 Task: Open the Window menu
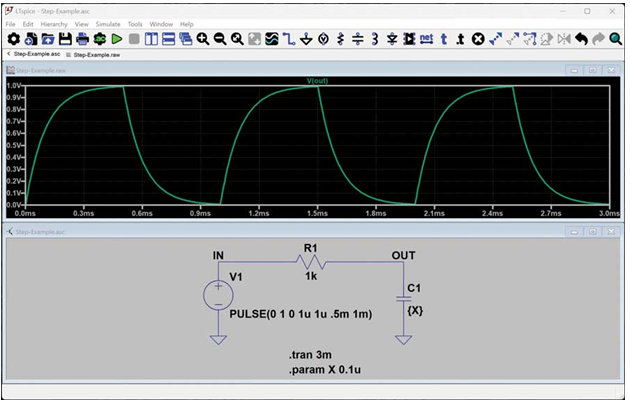coord(161,24)
